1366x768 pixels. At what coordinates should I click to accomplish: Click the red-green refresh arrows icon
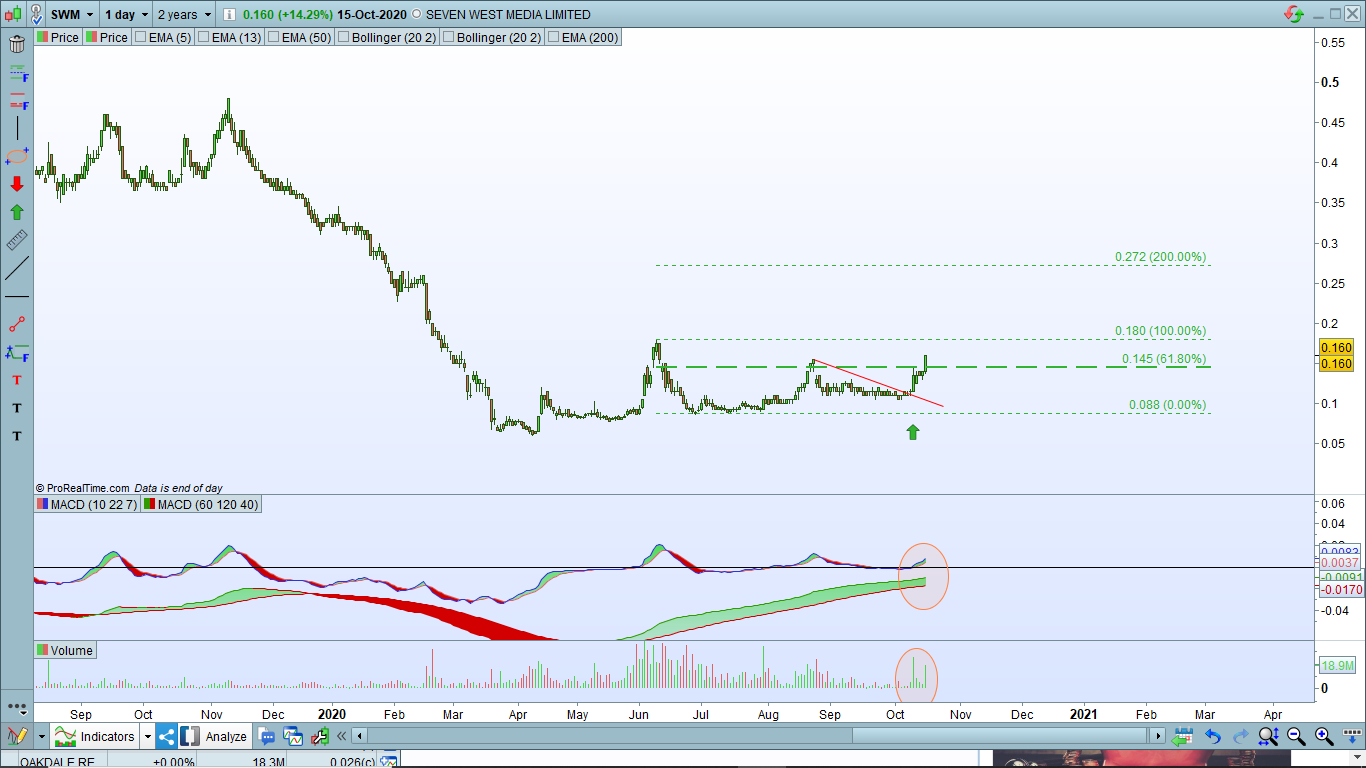click(1294, 14)
